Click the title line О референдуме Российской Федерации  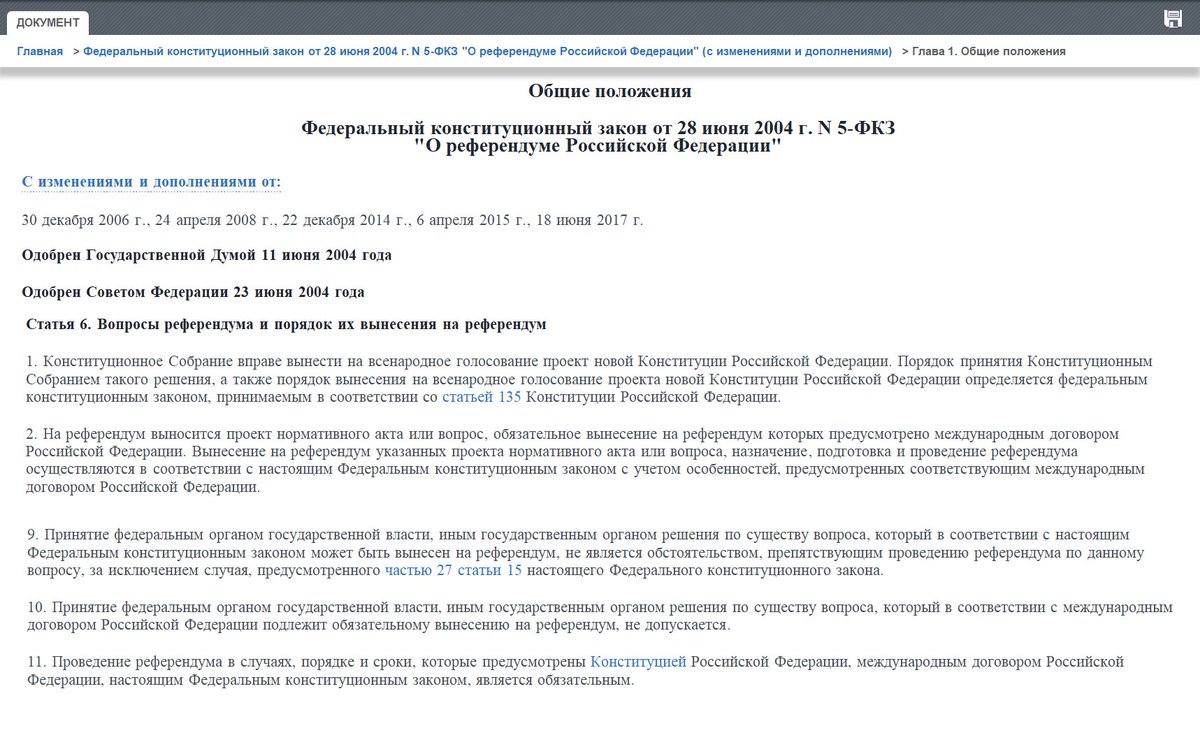click(x=598, y=146)
